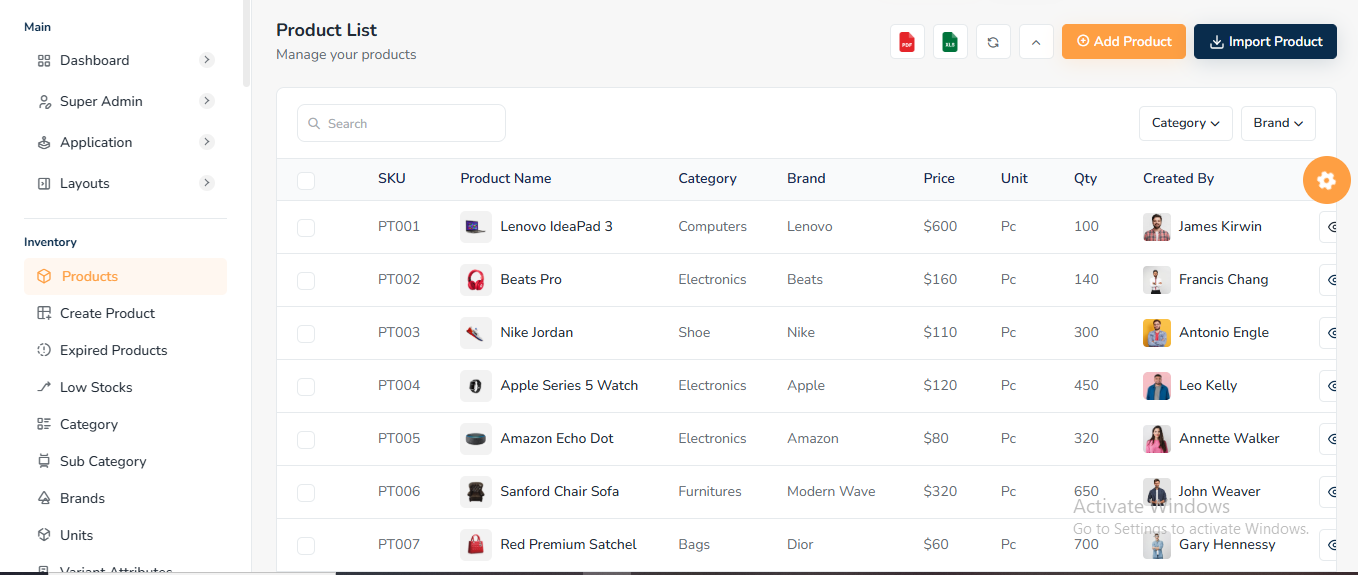This screenshot has width=1358, height=575.
Task: Sort by SKU column header
Action: point(392,179)
